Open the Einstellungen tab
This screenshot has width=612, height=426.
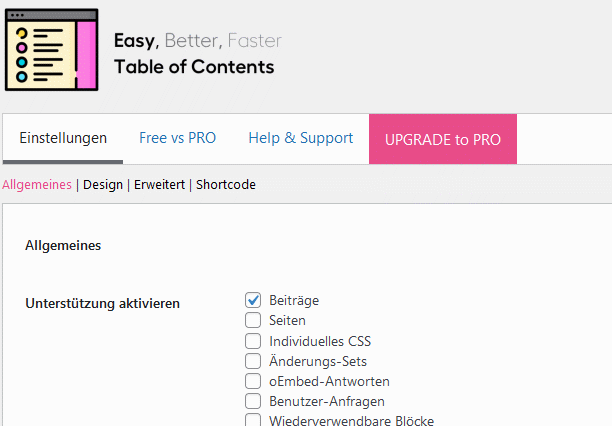63,138
